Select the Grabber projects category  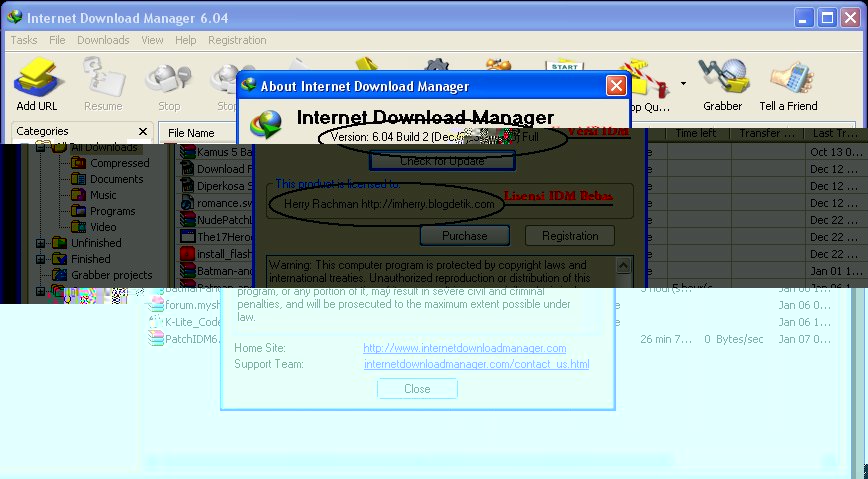(x=111, y=275)
